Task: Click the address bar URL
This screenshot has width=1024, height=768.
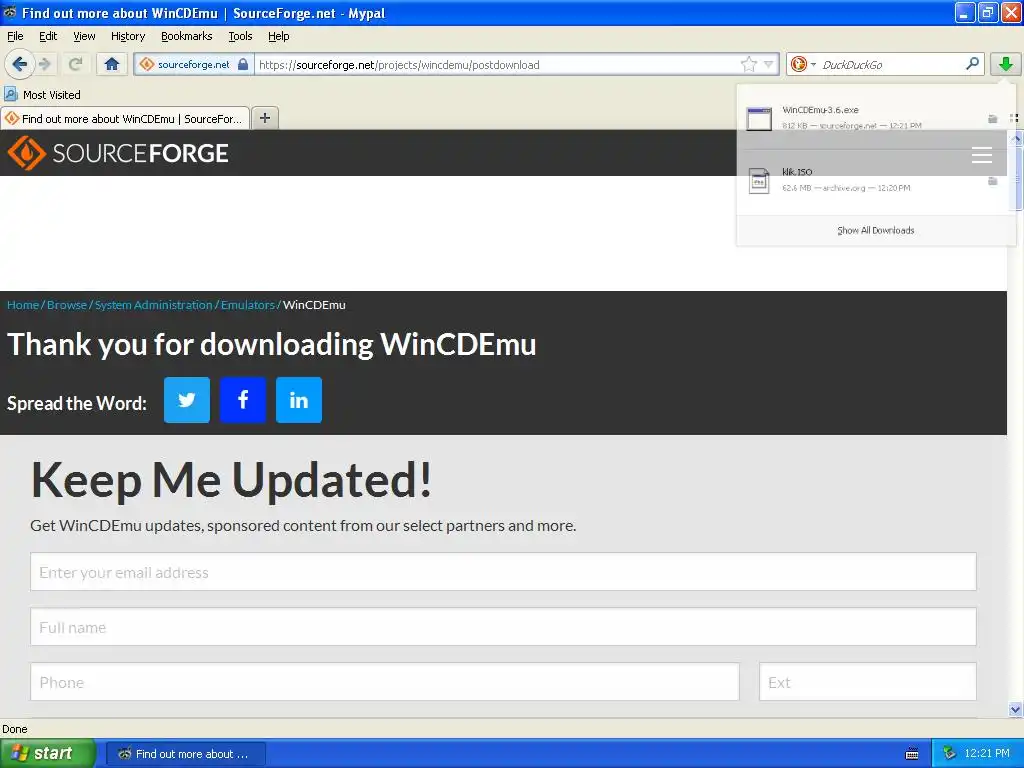Action: (x=399, y=65)
